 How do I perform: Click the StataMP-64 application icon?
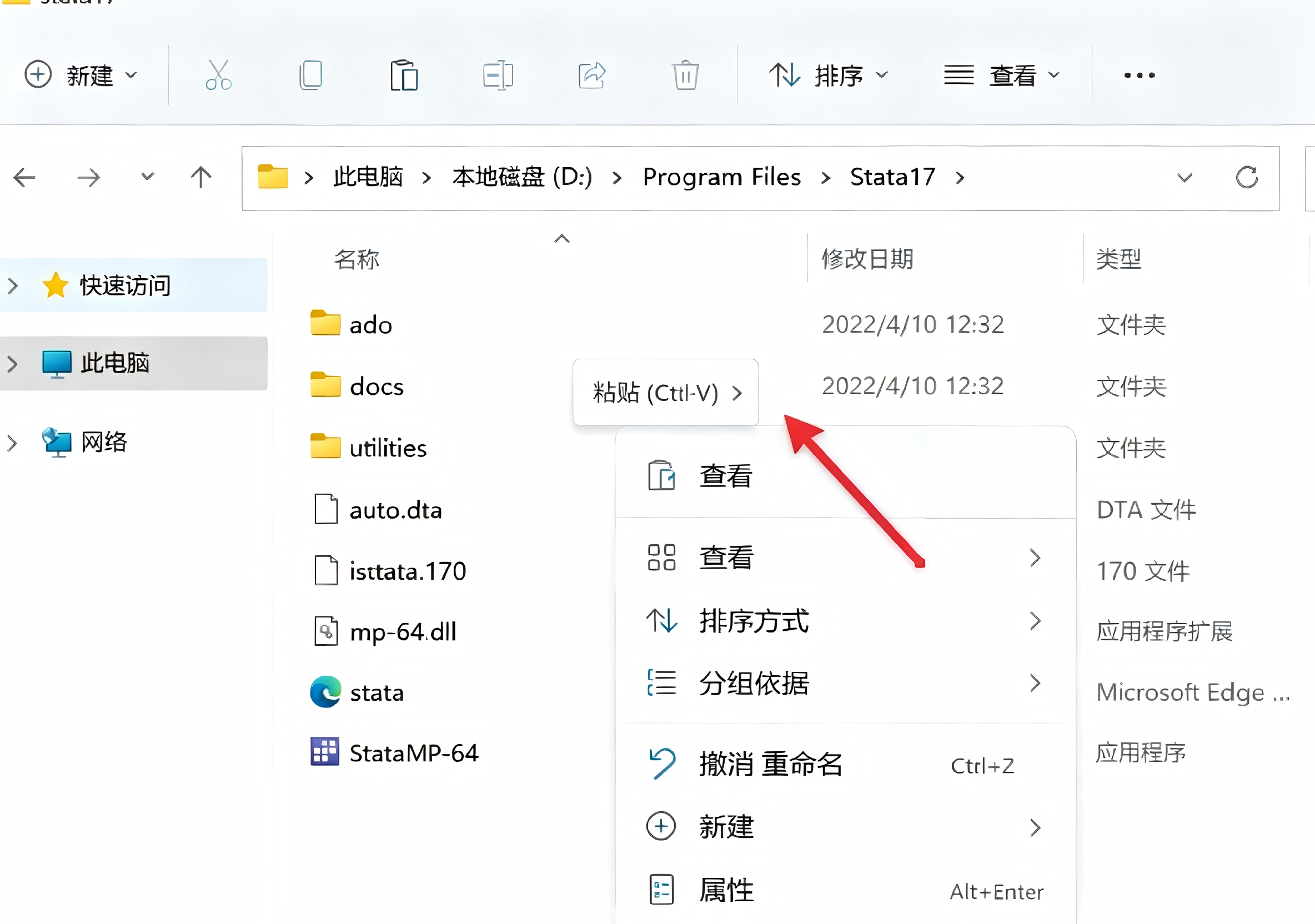point(325,751)
